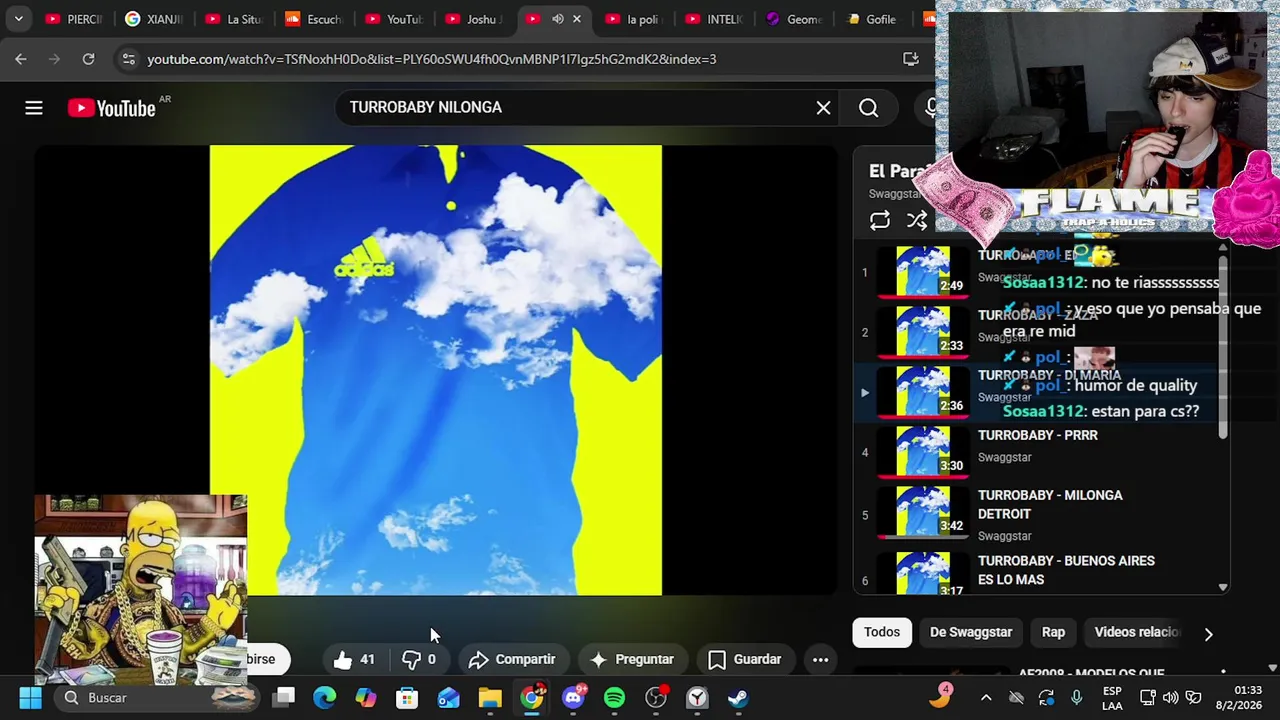The height and width of the screenshot is (720, 1280).
Task: Go back with browser back arrow
Action: tap(21, 59)
